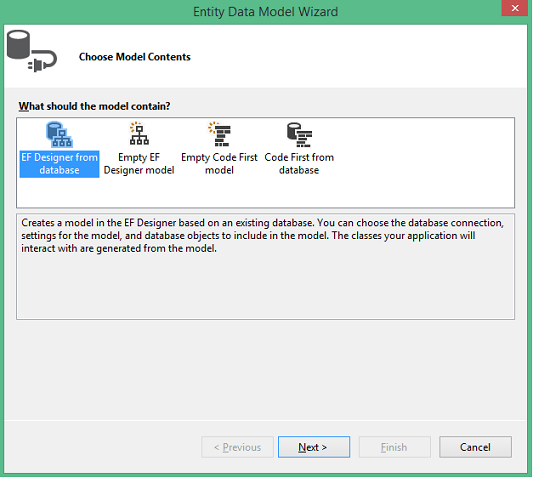Click the greyed-out Finish button
The width and height of the screenshot is (533, 478).
click(x=395, y=447)
